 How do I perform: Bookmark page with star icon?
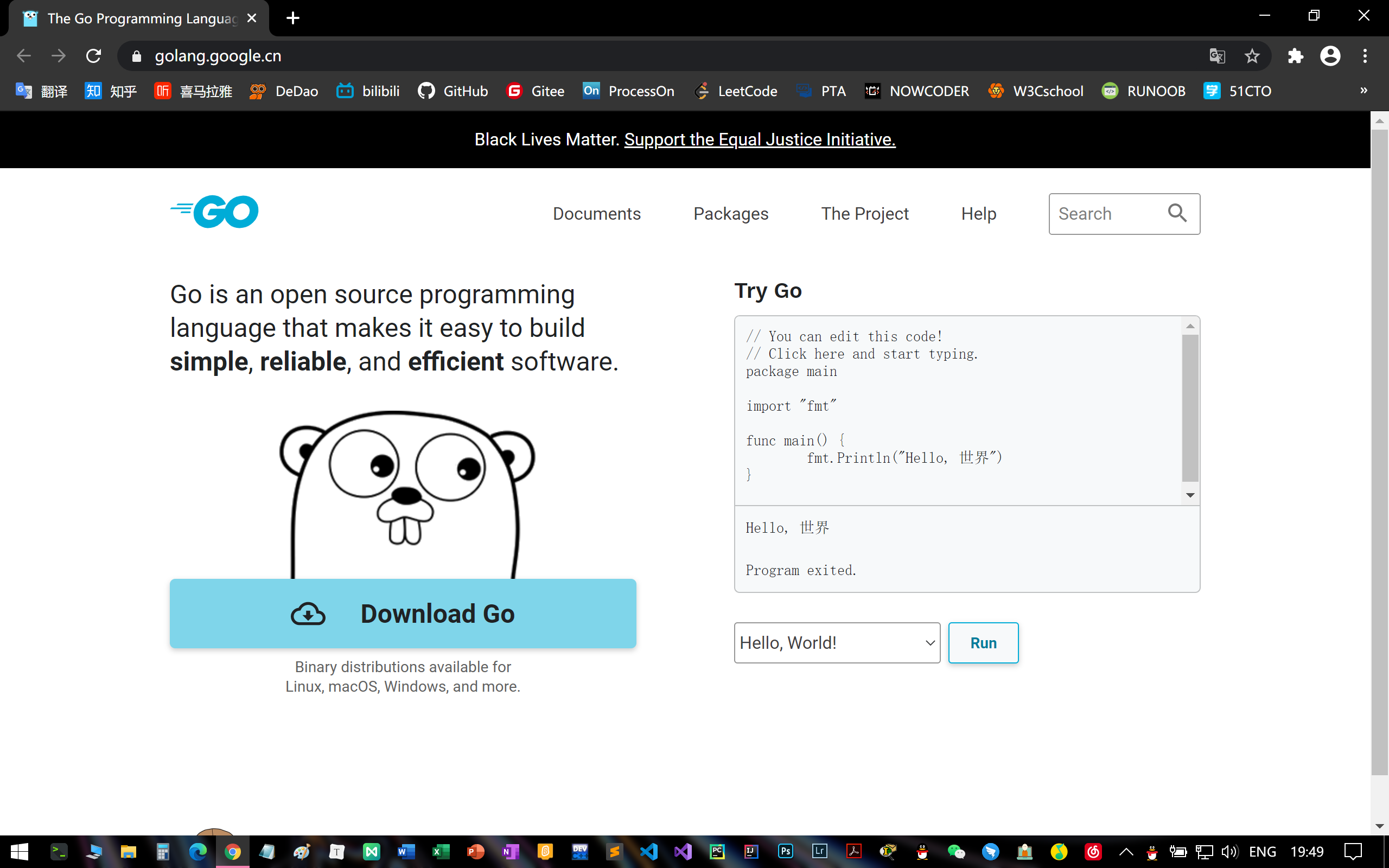pos(1252,56)
